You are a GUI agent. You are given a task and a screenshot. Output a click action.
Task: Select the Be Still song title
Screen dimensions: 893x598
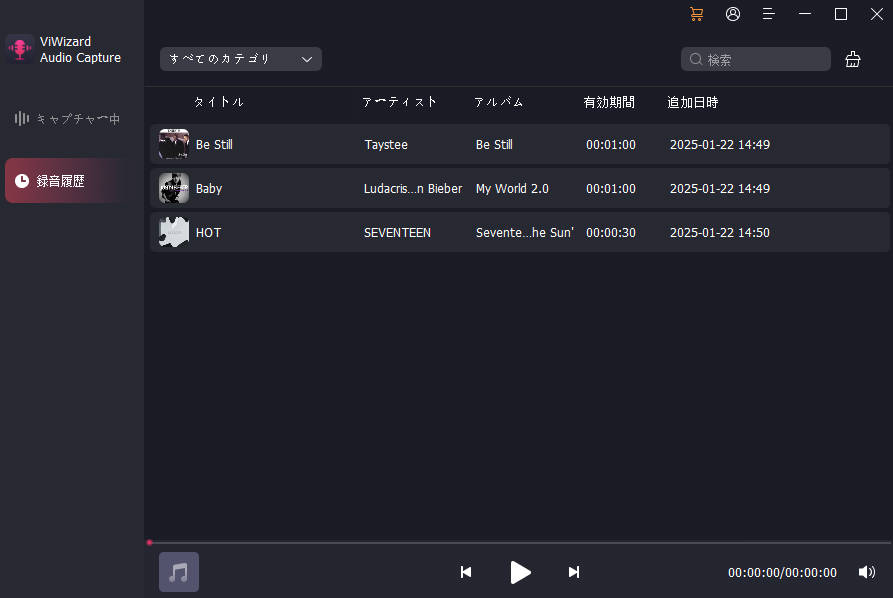pyautogui.click(x=214, y=145)
